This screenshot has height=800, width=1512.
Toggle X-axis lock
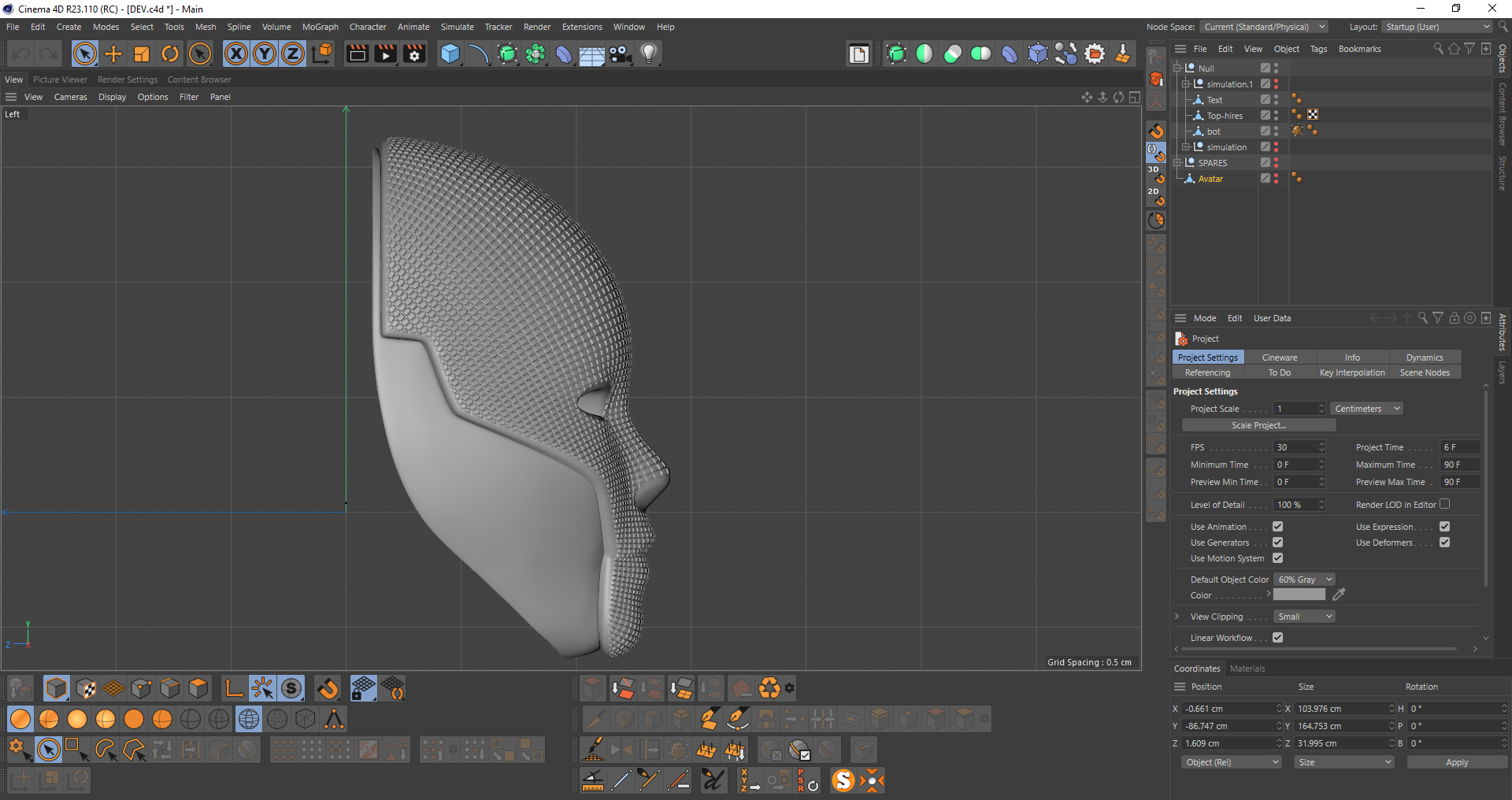click(x=236, y=54)
